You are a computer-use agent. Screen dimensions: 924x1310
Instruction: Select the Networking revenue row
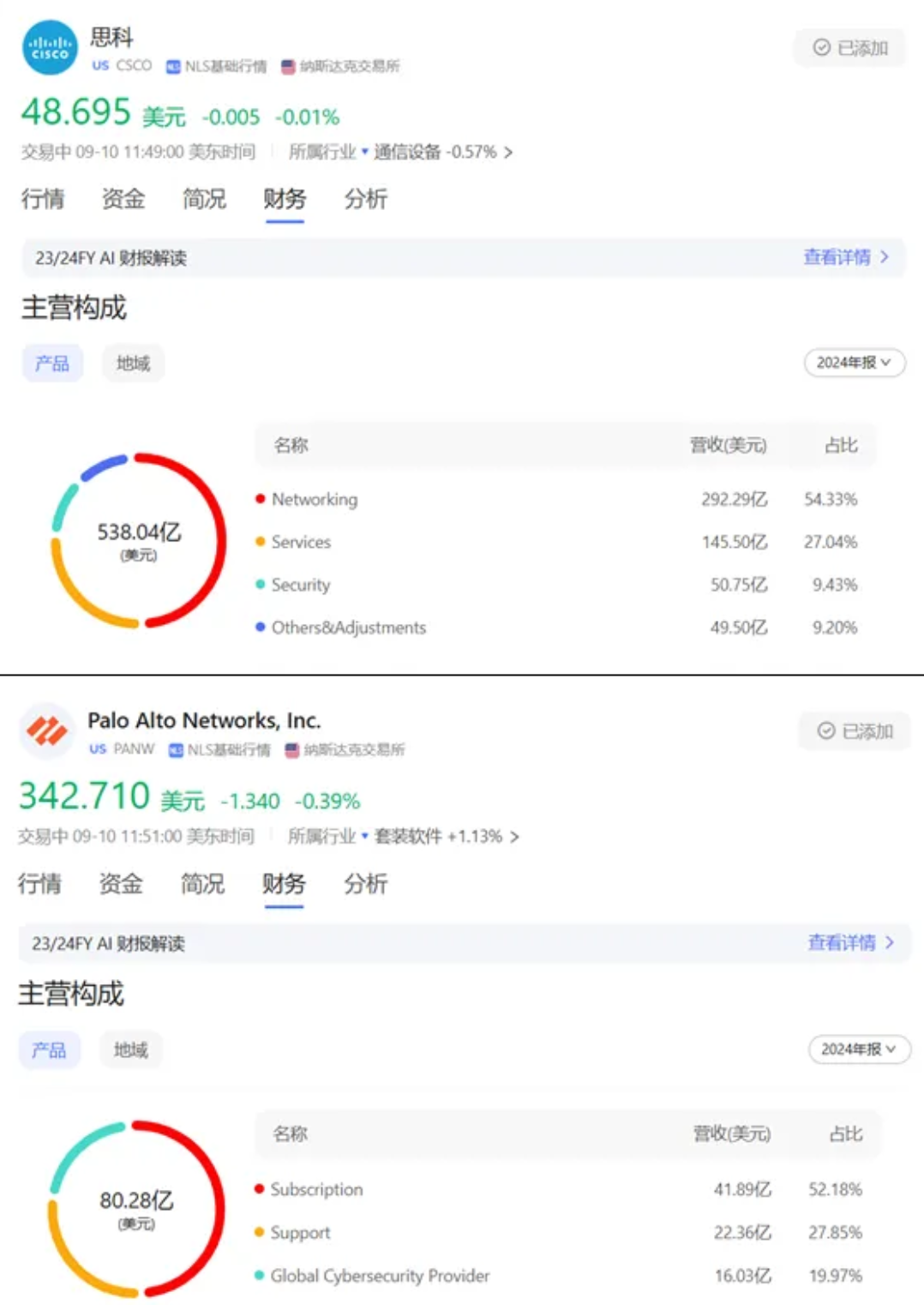[x=566, y=499]
